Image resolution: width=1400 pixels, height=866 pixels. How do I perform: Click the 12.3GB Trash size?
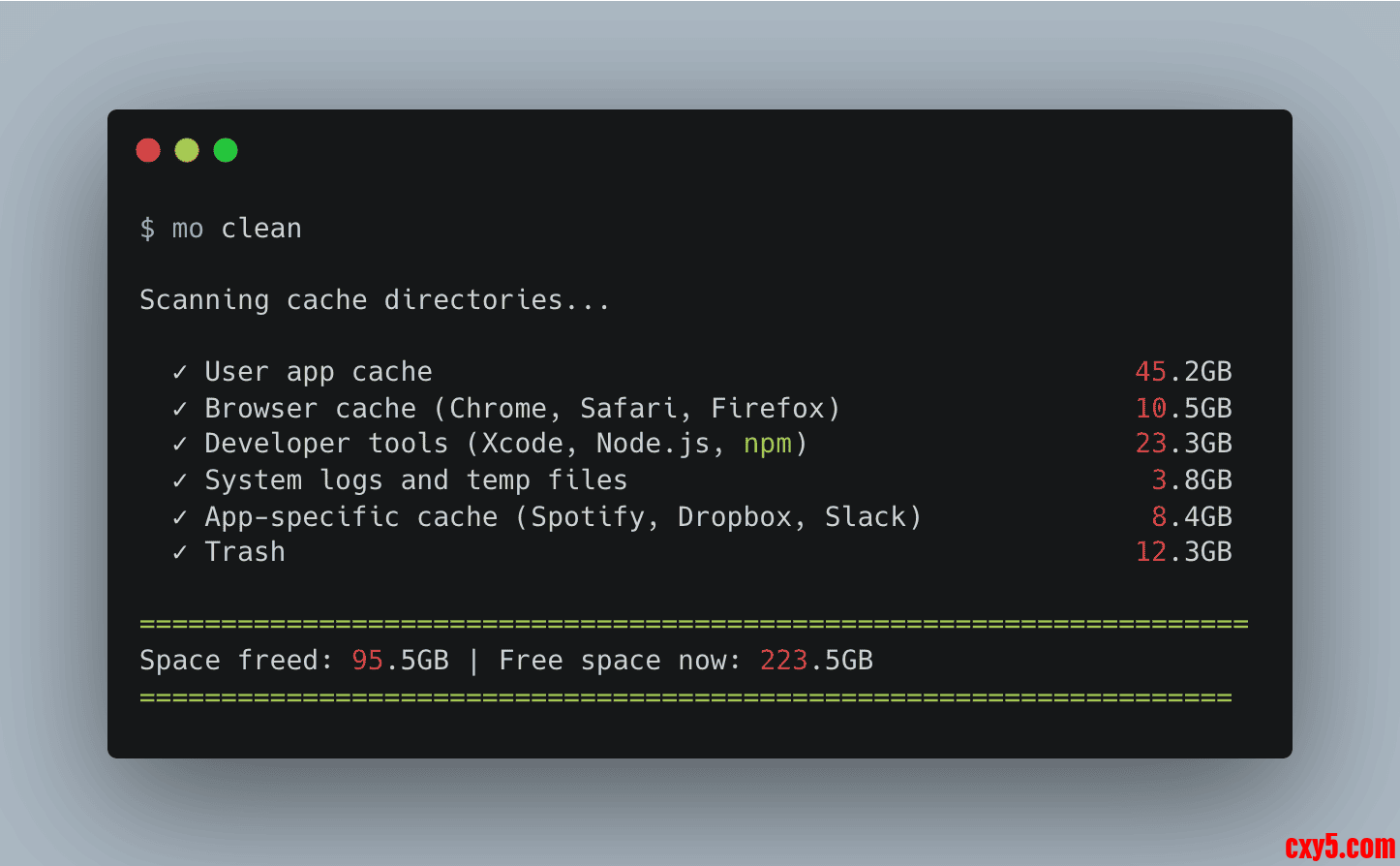pyautogui.click(x=1183, y=552)
